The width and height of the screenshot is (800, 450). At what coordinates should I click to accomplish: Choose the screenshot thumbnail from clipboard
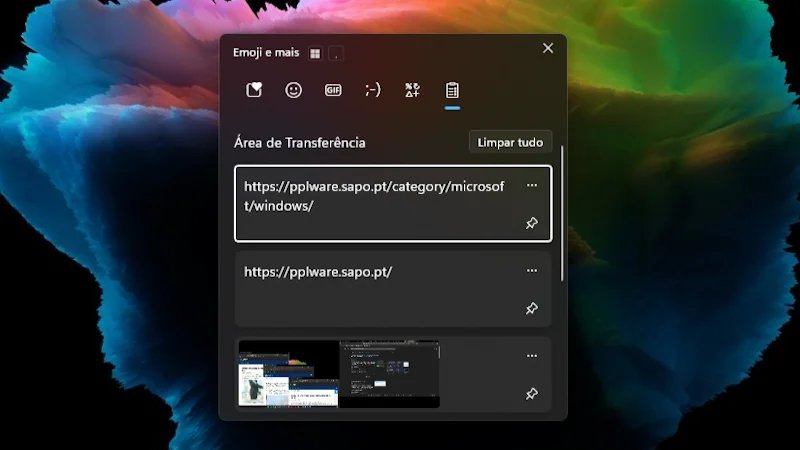pyautogui.click(x=339, y=374)
